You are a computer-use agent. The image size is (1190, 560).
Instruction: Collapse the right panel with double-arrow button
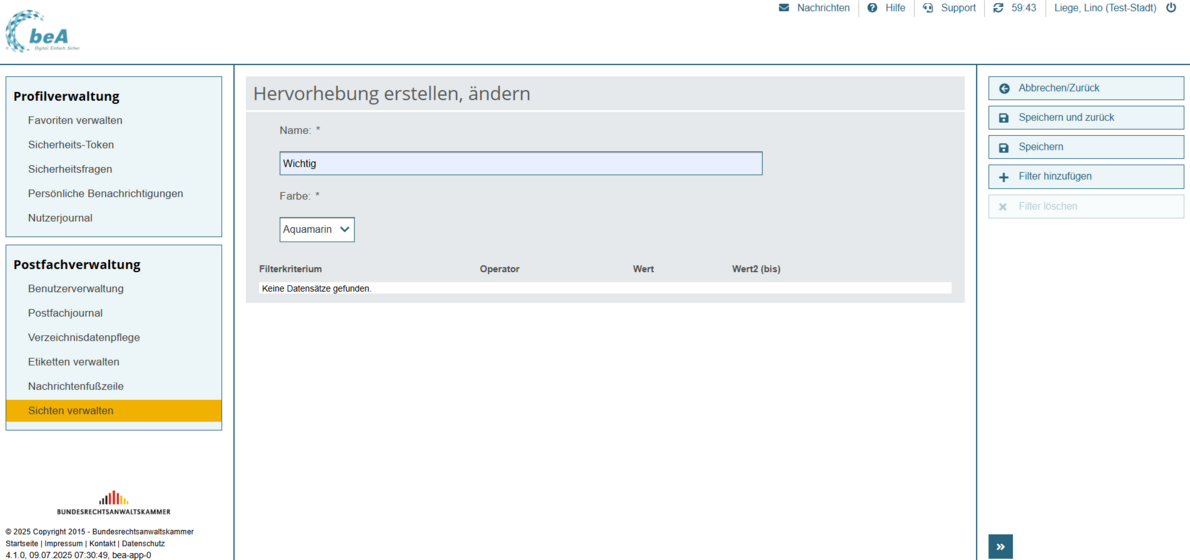click(x=1000, y=546)
